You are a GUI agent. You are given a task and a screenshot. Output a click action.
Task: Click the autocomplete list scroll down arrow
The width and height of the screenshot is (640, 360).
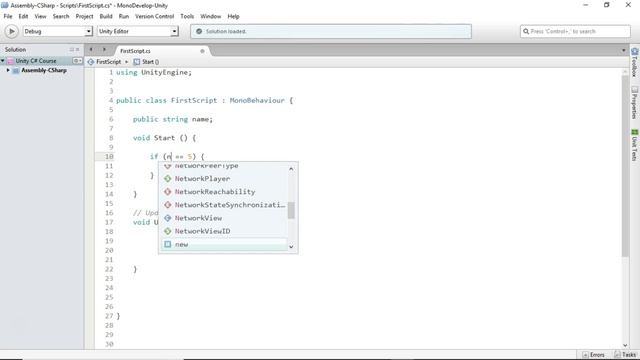point(291,247)
